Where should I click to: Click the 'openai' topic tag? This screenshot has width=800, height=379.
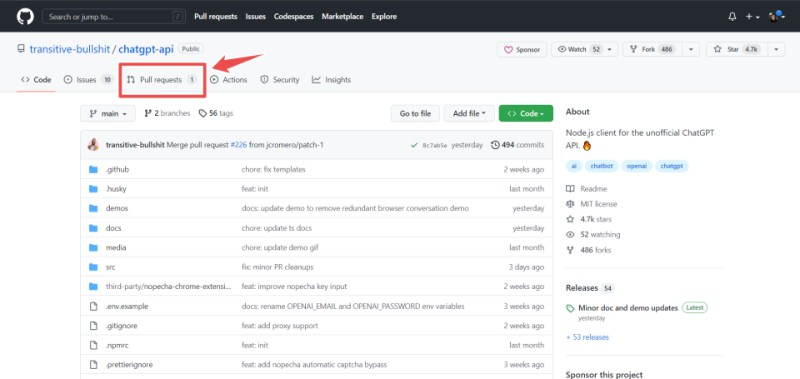point(637,166)
